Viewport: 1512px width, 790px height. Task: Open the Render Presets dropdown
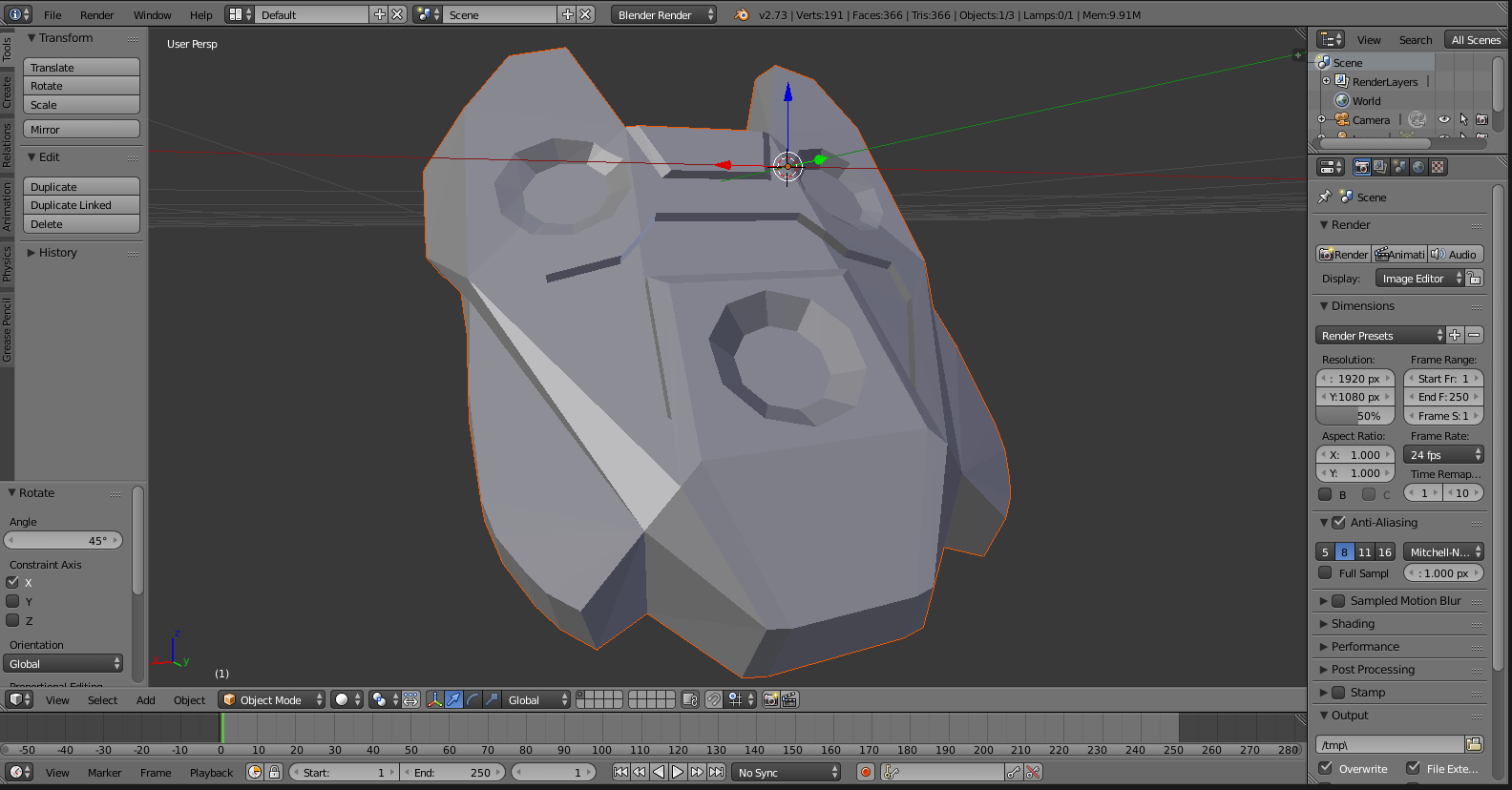[x=1380, y=335]
